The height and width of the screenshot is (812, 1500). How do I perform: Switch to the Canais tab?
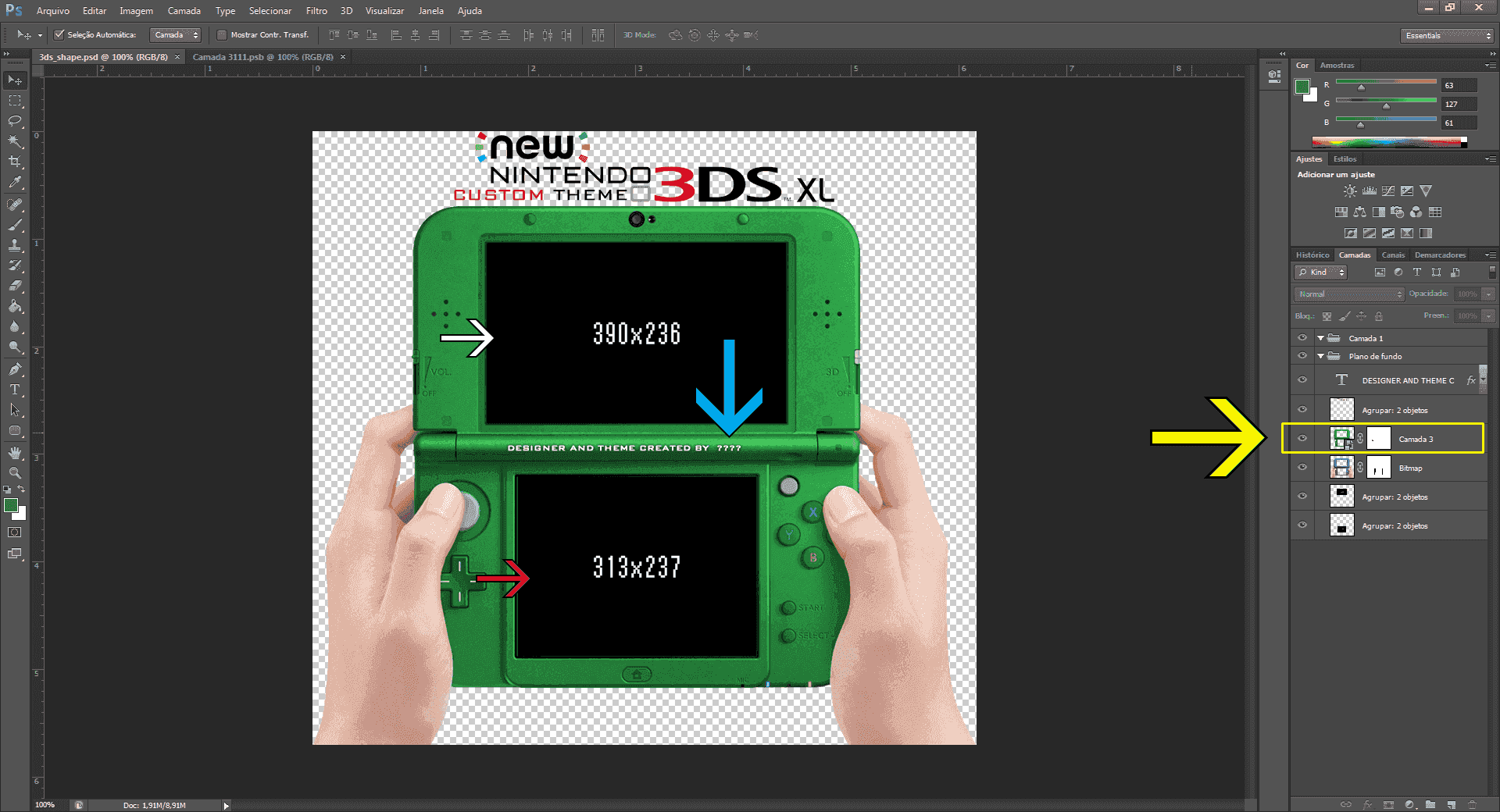(1393, 255)
